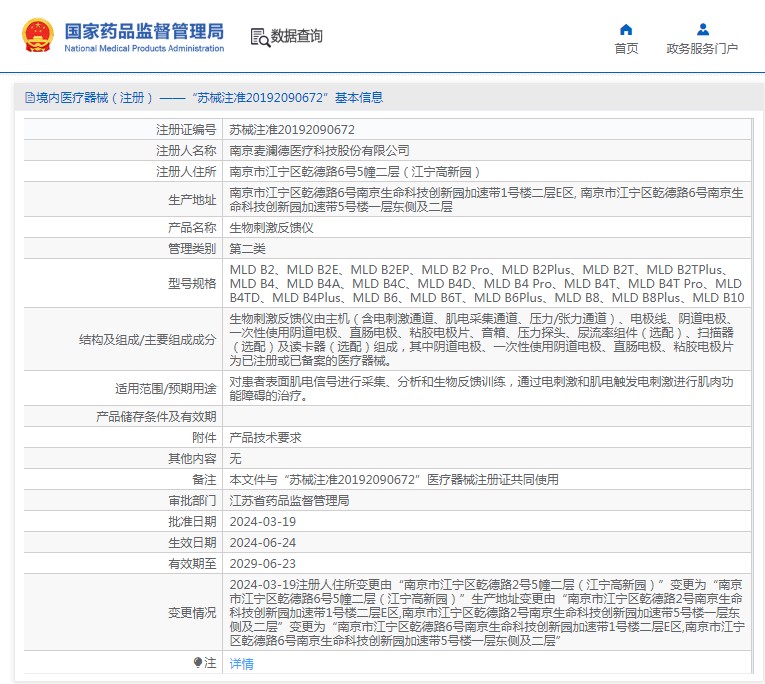
Task: Open the 首页 menu item
Action: point(626,48)
